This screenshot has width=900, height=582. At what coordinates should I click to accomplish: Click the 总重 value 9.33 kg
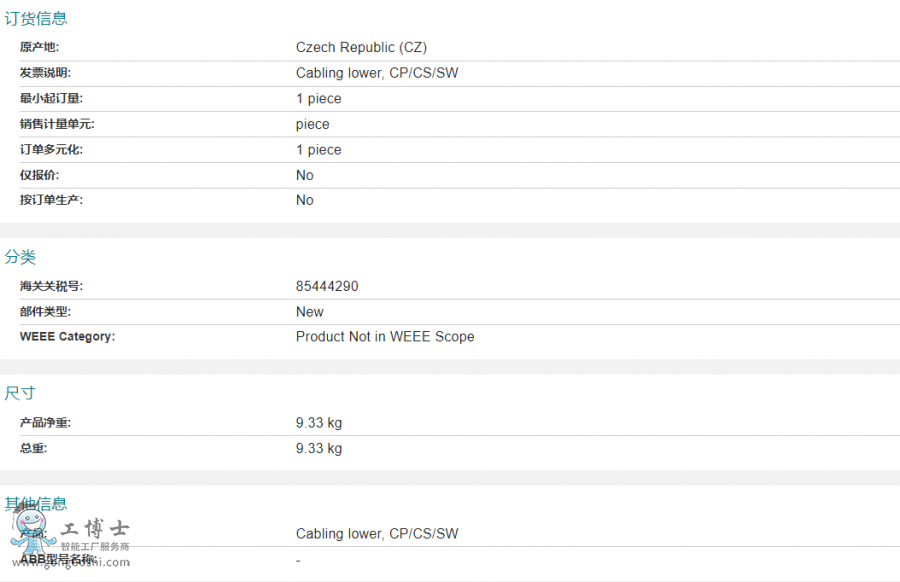click(319, 448)
